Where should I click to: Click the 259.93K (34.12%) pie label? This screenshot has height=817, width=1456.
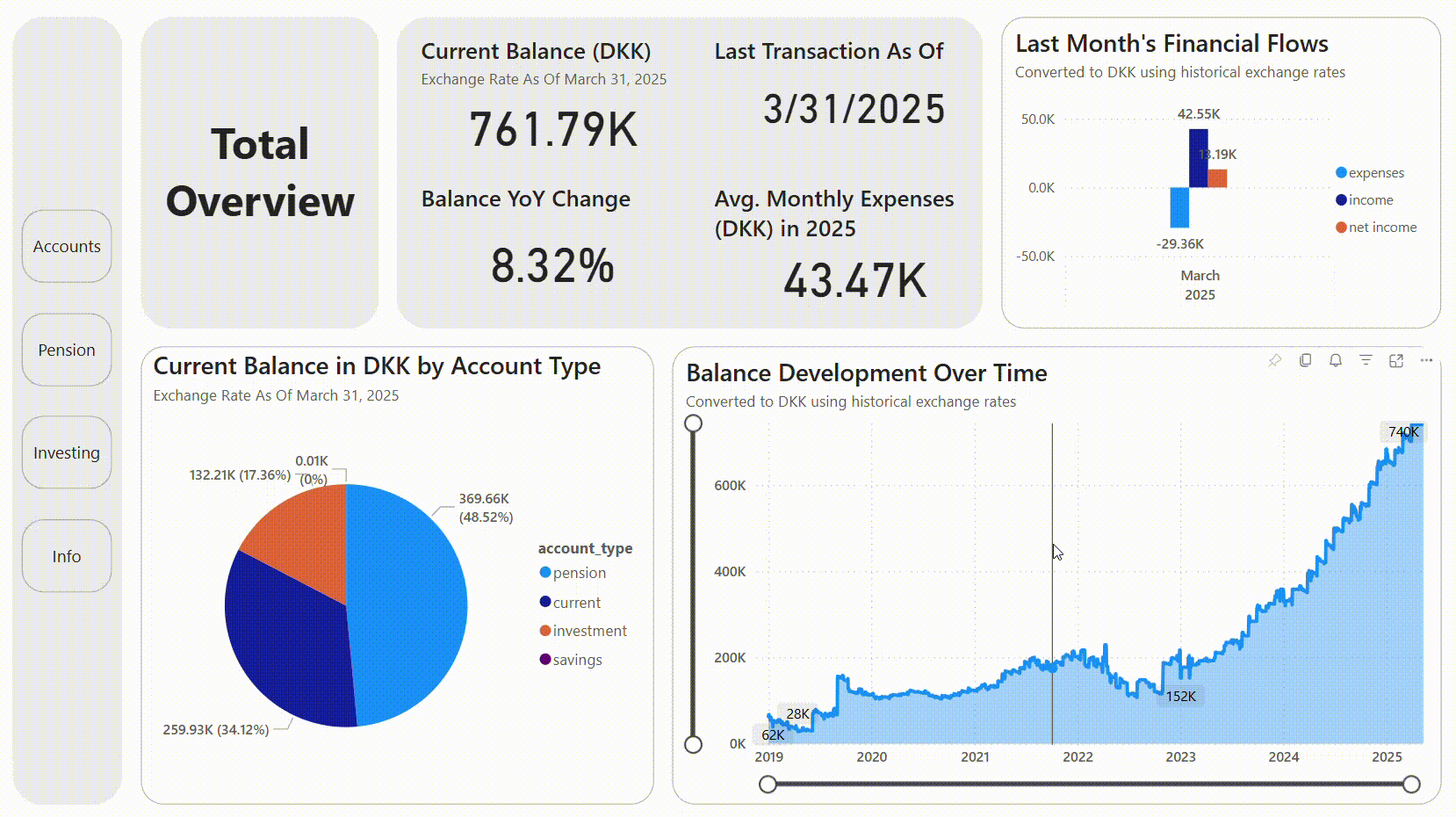point(216,729)
